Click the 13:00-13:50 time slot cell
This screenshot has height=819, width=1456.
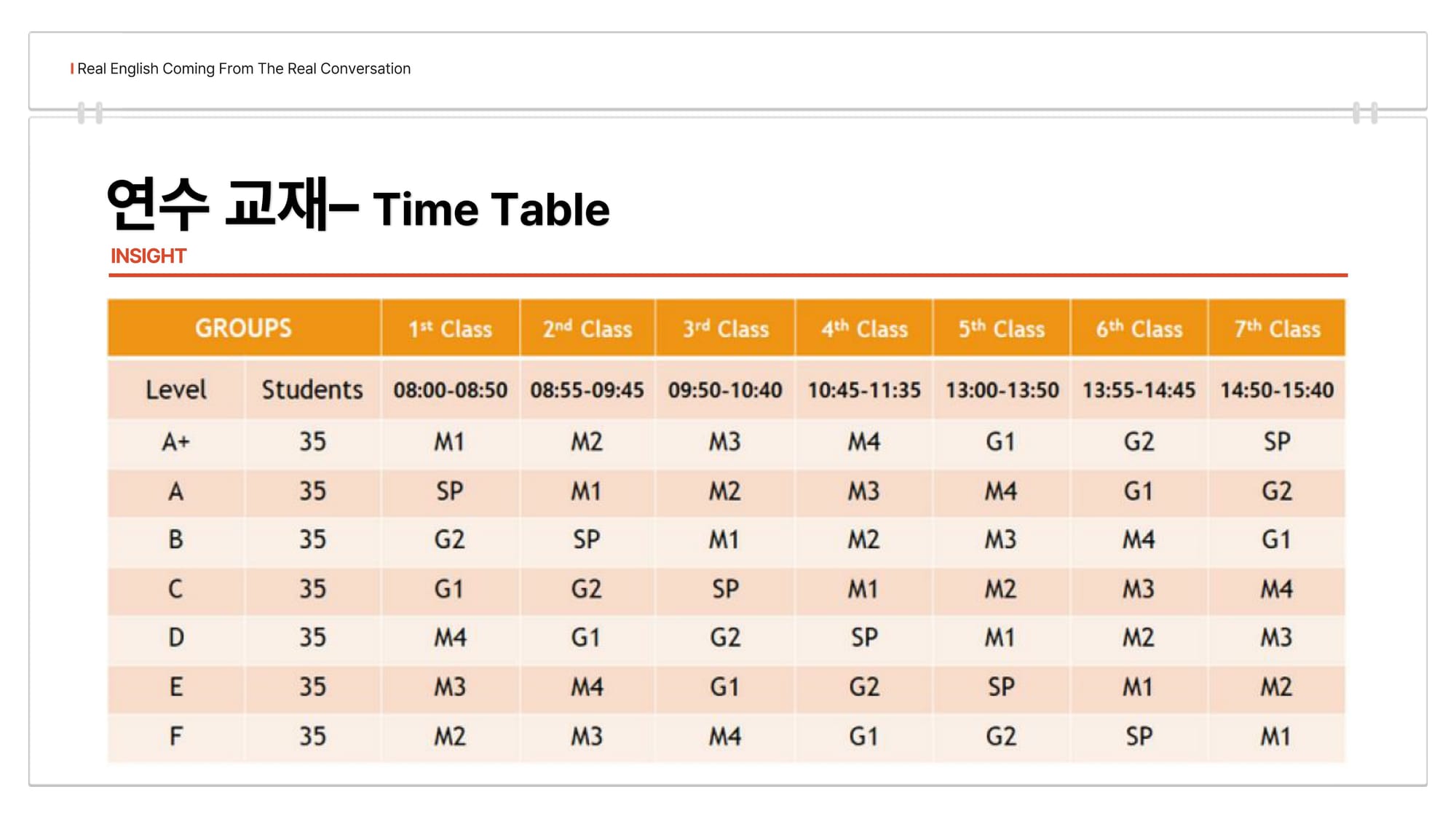[x=1002, y=390]
